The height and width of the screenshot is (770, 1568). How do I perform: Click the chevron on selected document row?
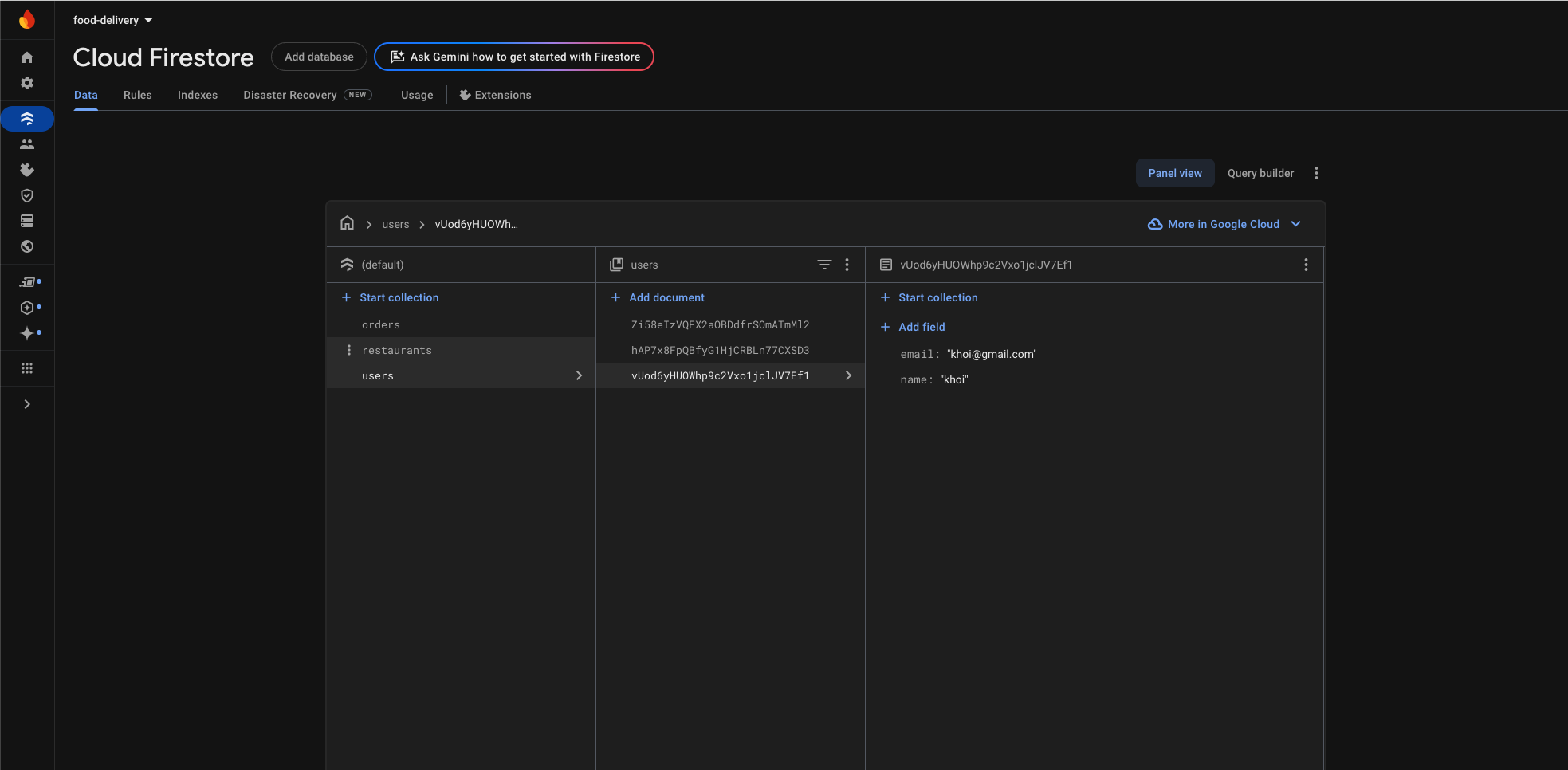click(x=848, y=375)
